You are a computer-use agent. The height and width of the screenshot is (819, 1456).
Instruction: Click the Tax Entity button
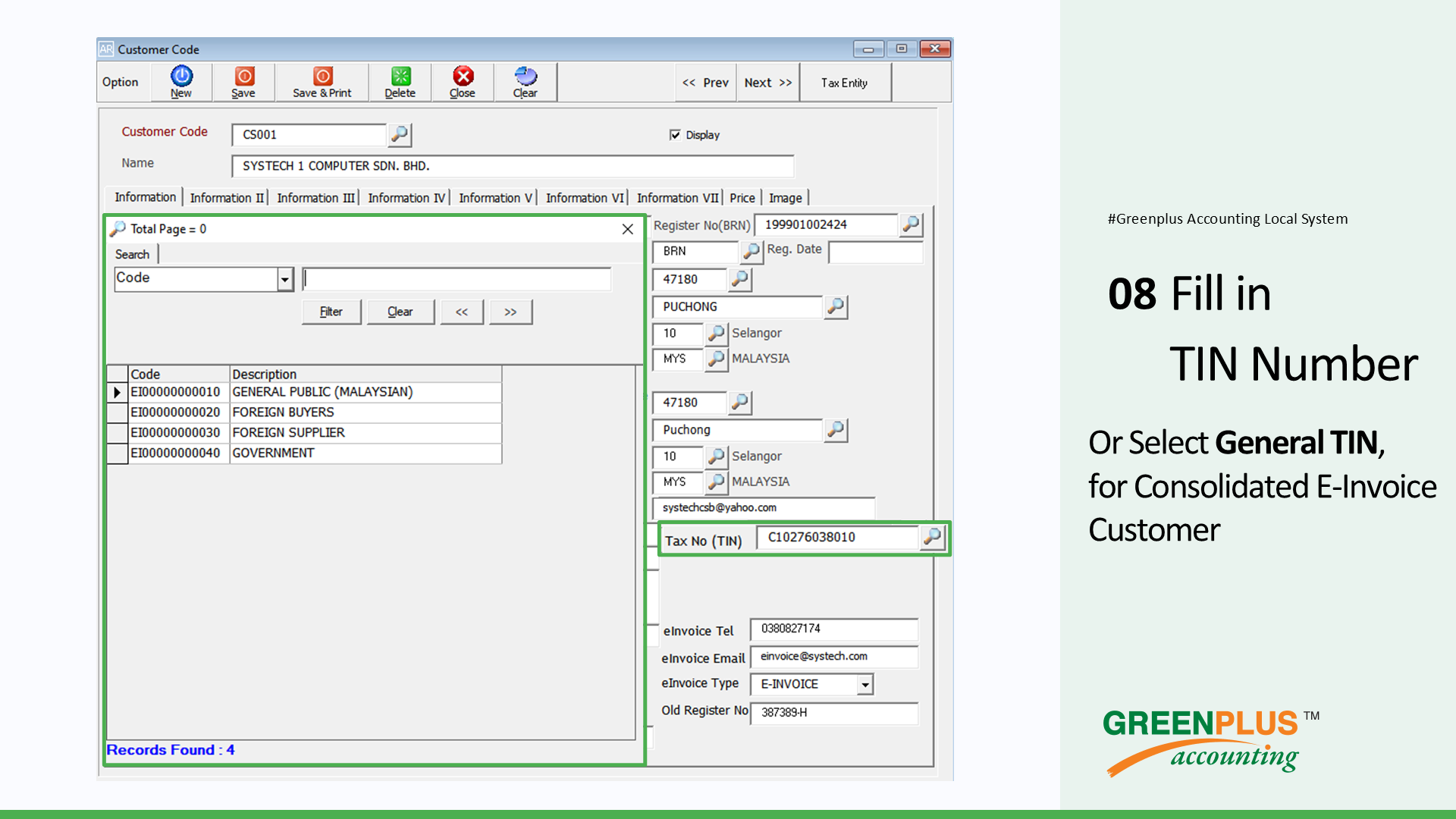(x=844, y=83)
